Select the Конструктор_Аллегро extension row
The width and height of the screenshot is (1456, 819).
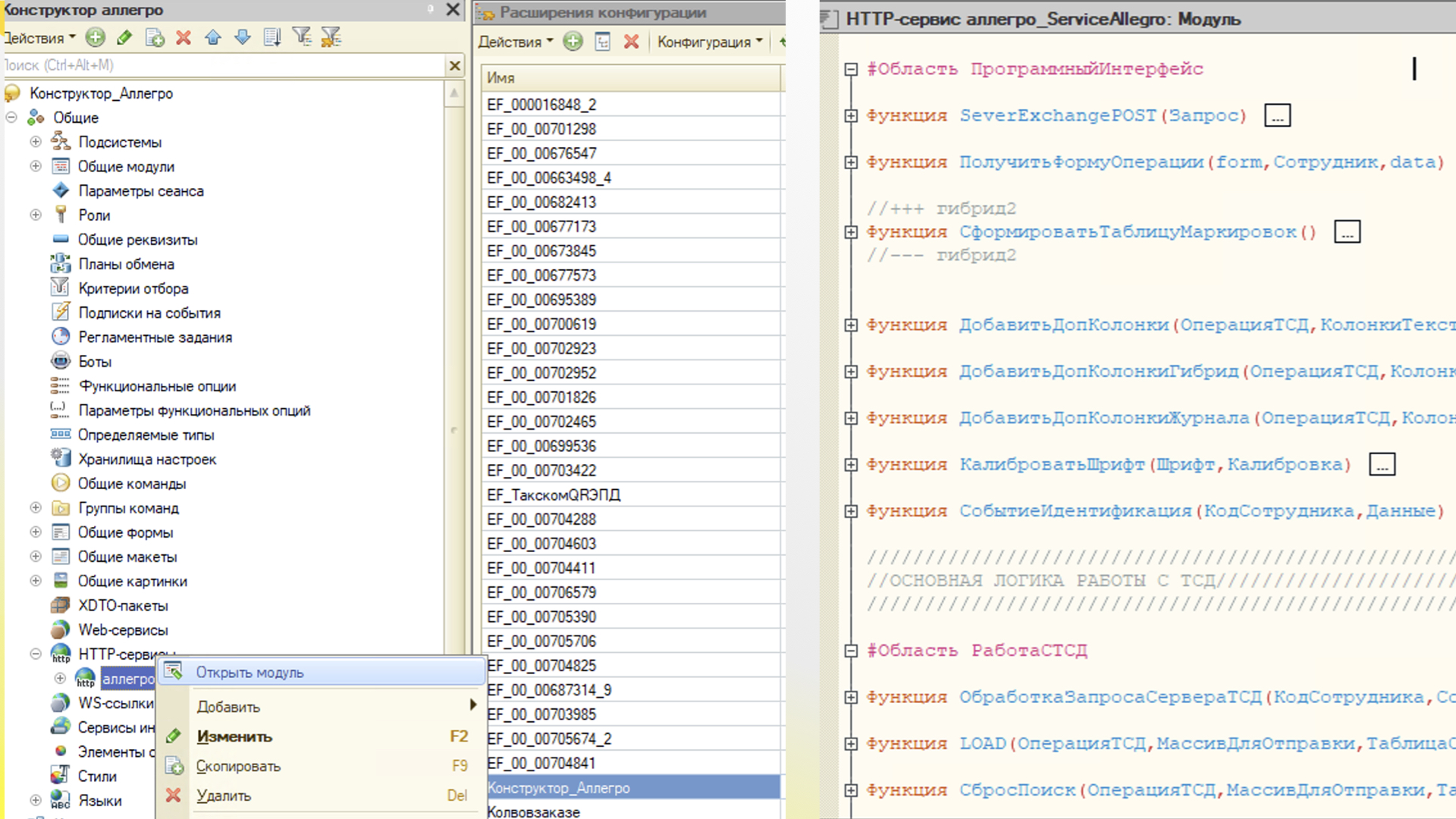(631, 788)
